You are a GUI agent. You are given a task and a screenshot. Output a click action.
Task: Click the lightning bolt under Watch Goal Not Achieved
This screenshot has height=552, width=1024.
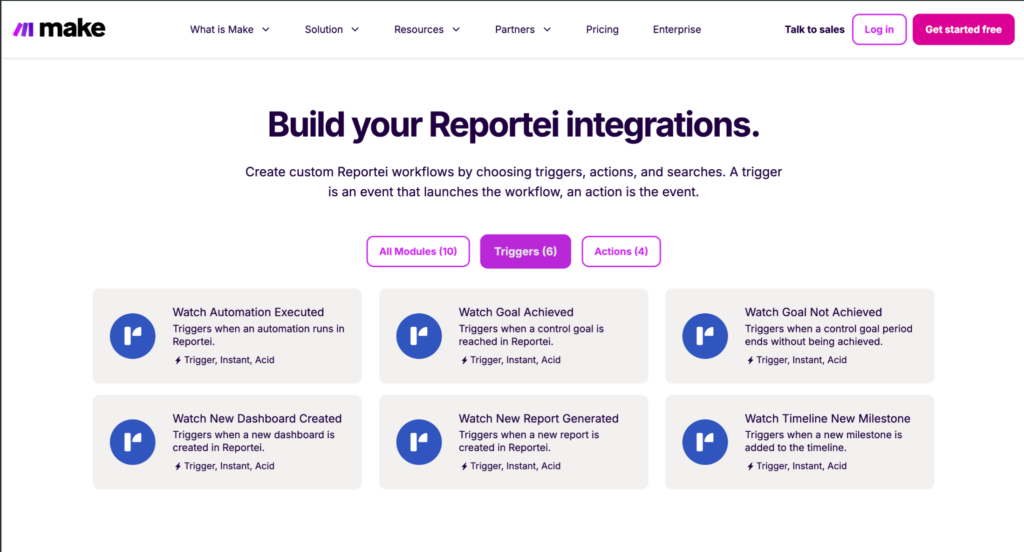(750, 360)
